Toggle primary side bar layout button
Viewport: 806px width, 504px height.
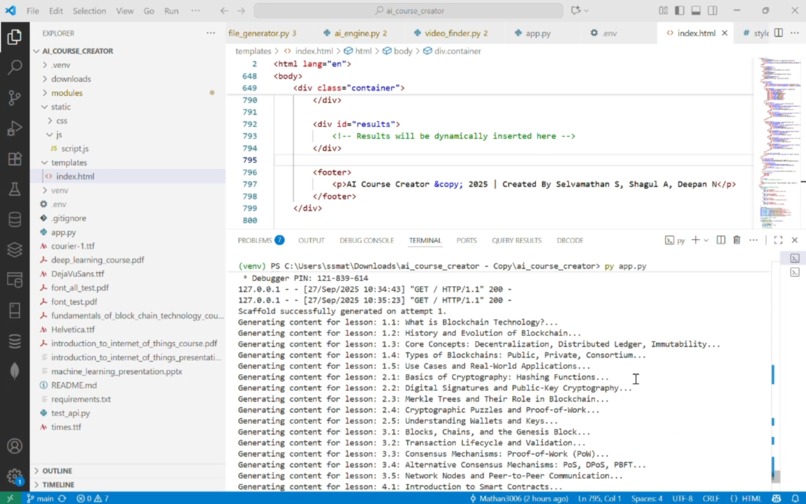click(x=680, y=11)
